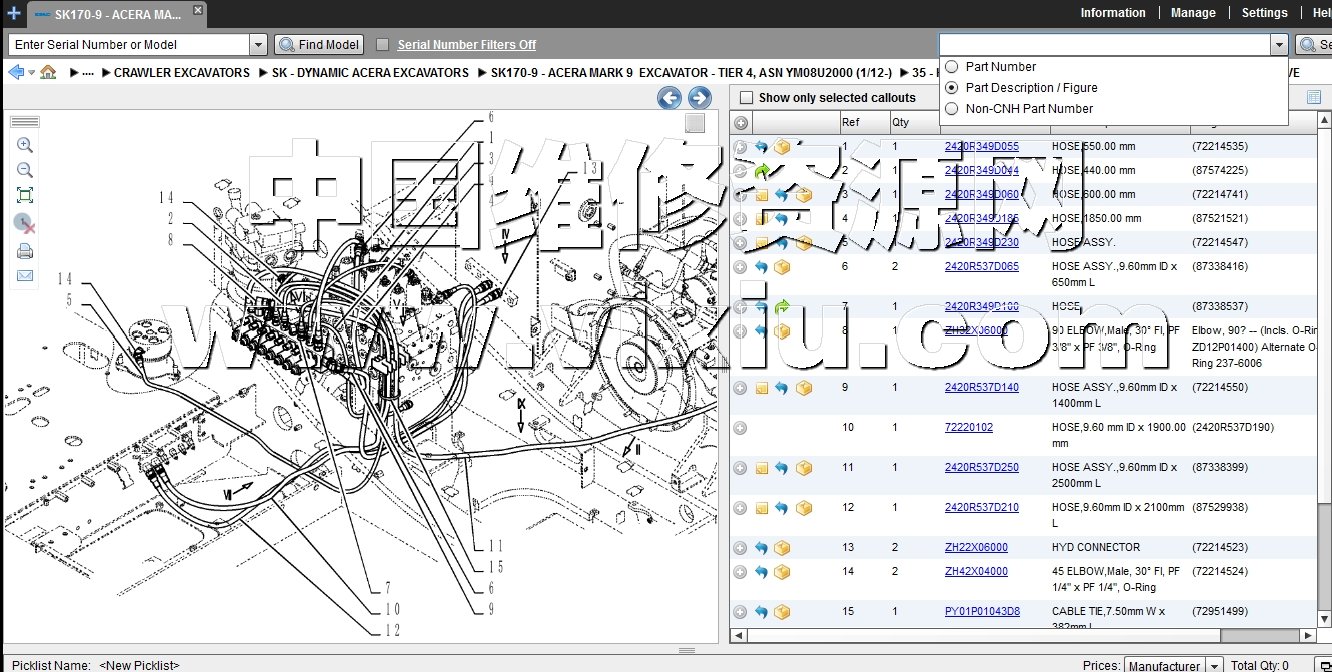This screenshot has height=672, width=1332.
Task: Open part number 2420R537D250 link
Action: pyautogui.click(x=981, y=468)
